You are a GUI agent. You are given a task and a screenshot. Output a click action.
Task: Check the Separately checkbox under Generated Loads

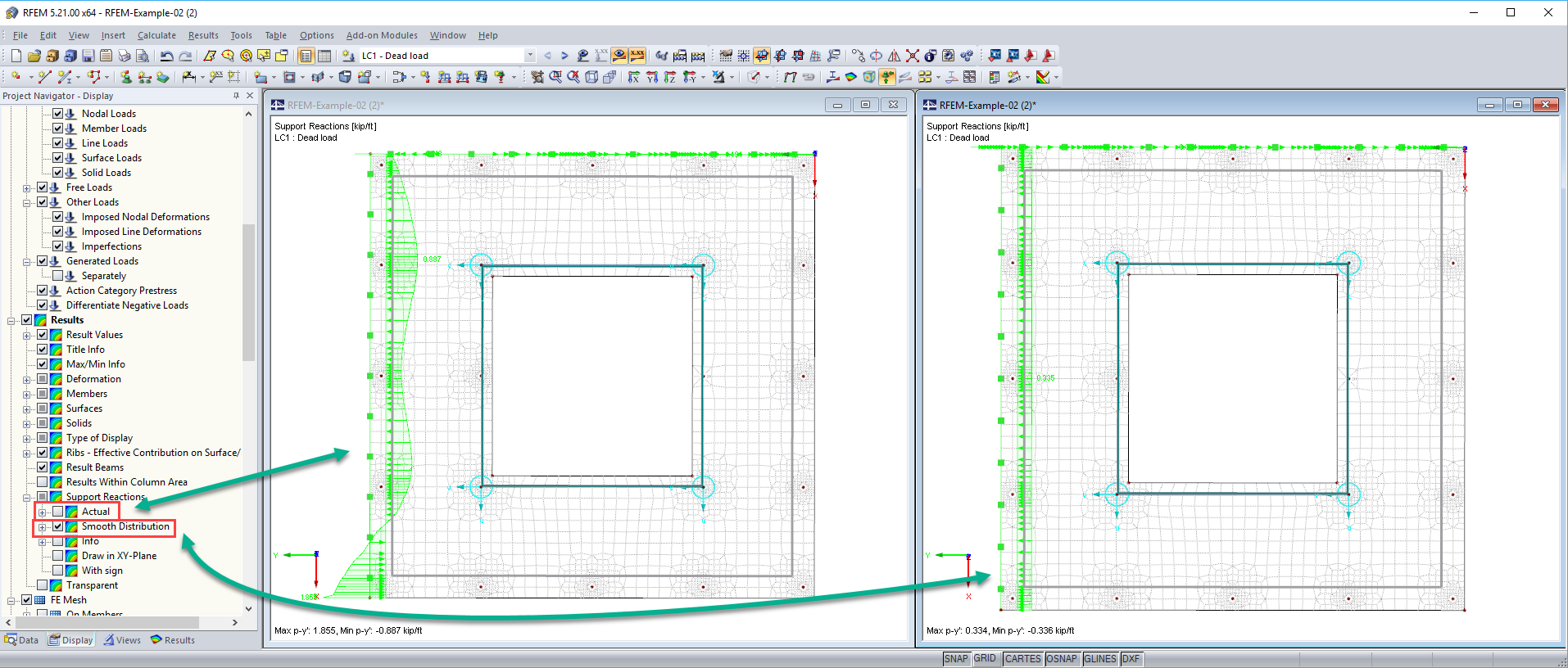[57, 276]
